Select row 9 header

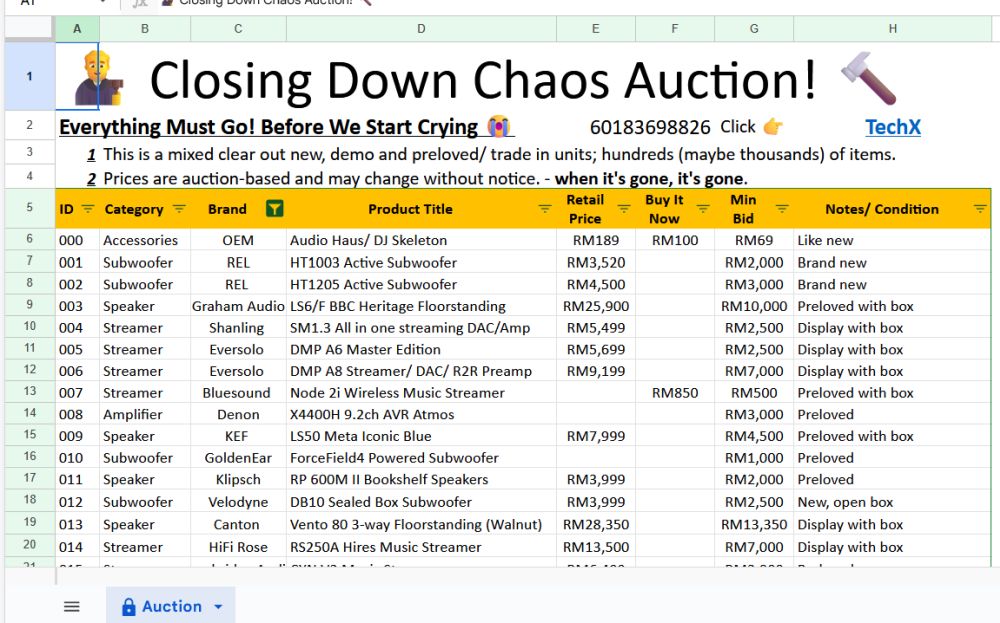[29, 306]
